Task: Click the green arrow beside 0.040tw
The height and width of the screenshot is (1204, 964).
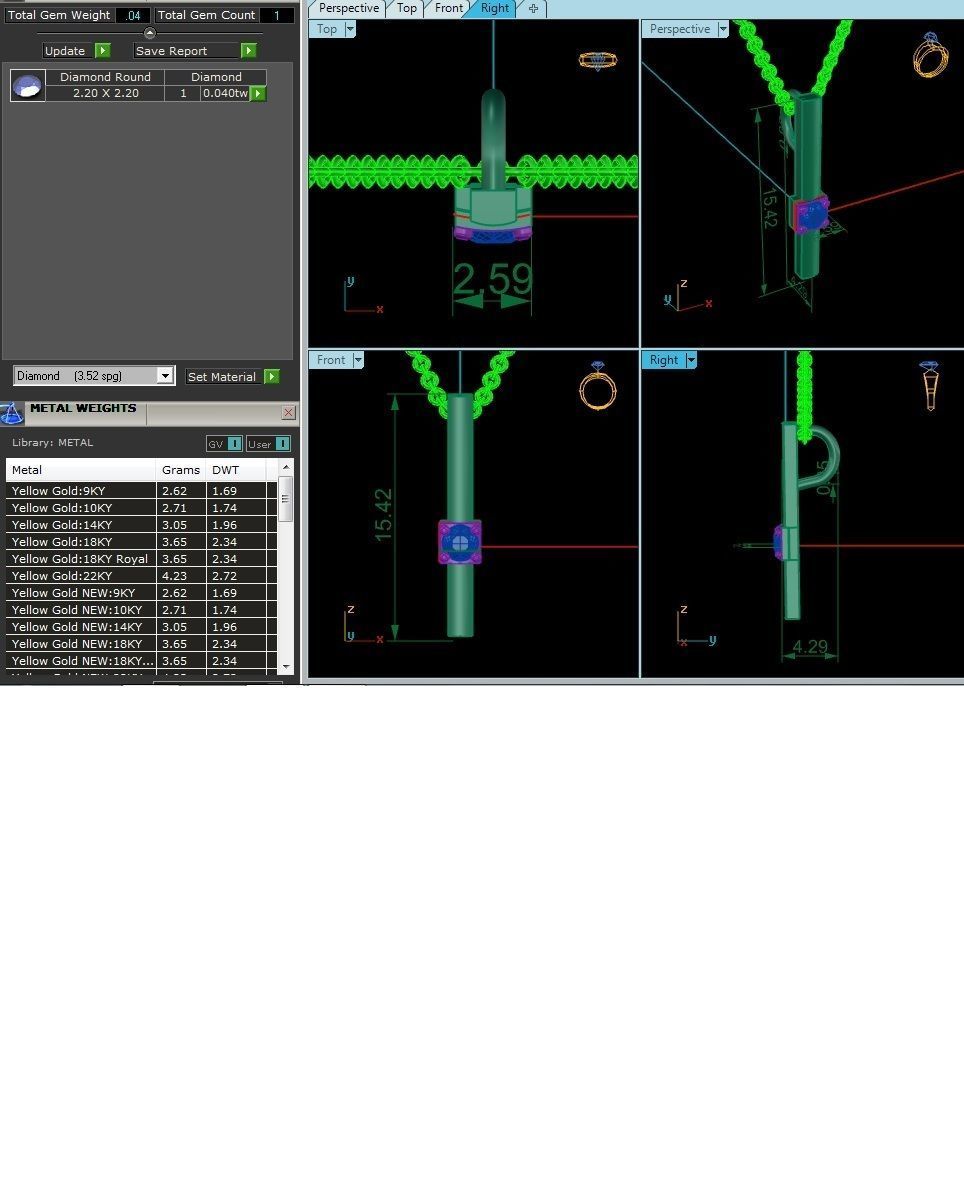Action: pos(258,93)
